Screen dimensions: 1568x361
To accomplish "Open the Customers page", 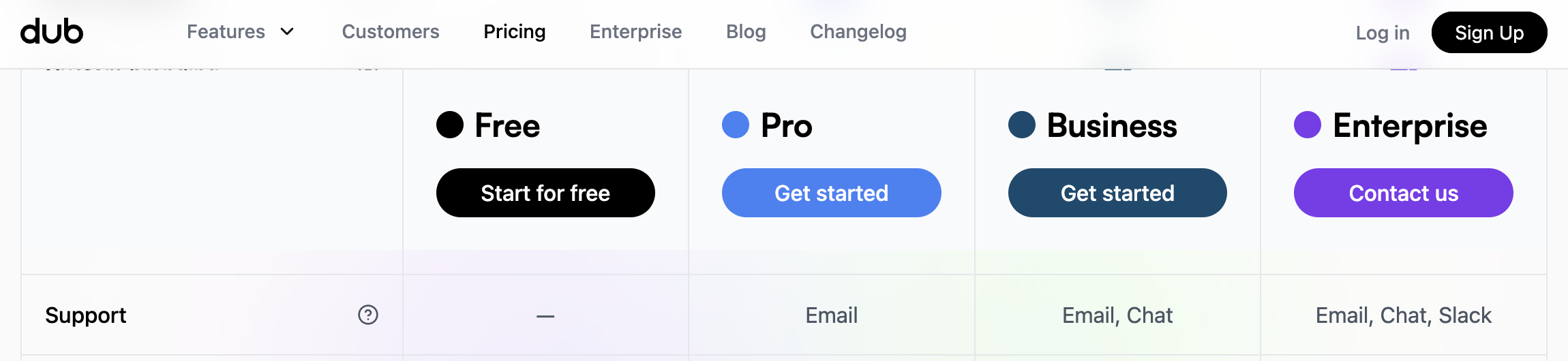I will [391, 32].
